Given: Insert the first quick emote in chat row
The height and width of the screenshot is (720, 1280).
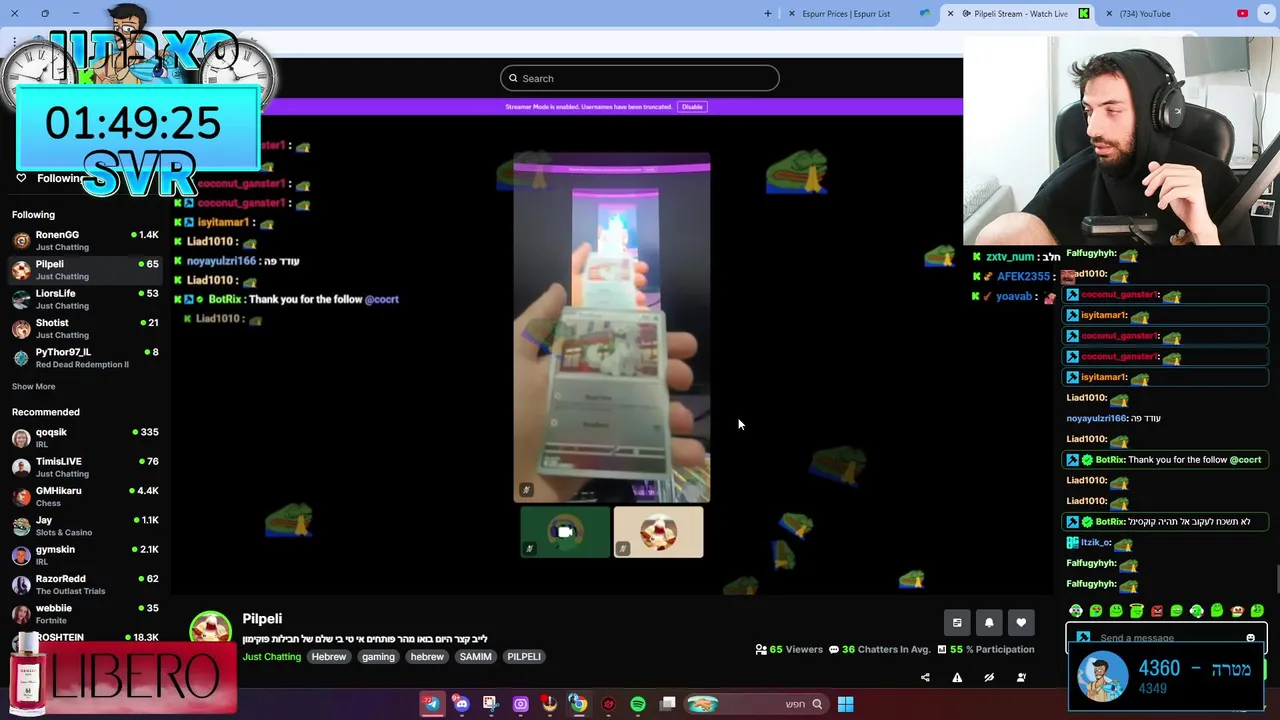Looking at the screenshot, I should [x=1076, y=611].
